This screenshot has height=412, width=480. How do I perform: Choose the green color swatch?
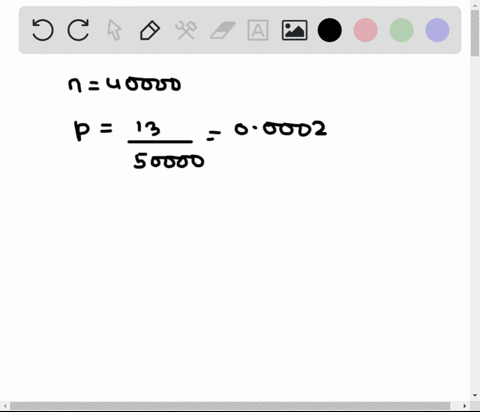(401, 30)
